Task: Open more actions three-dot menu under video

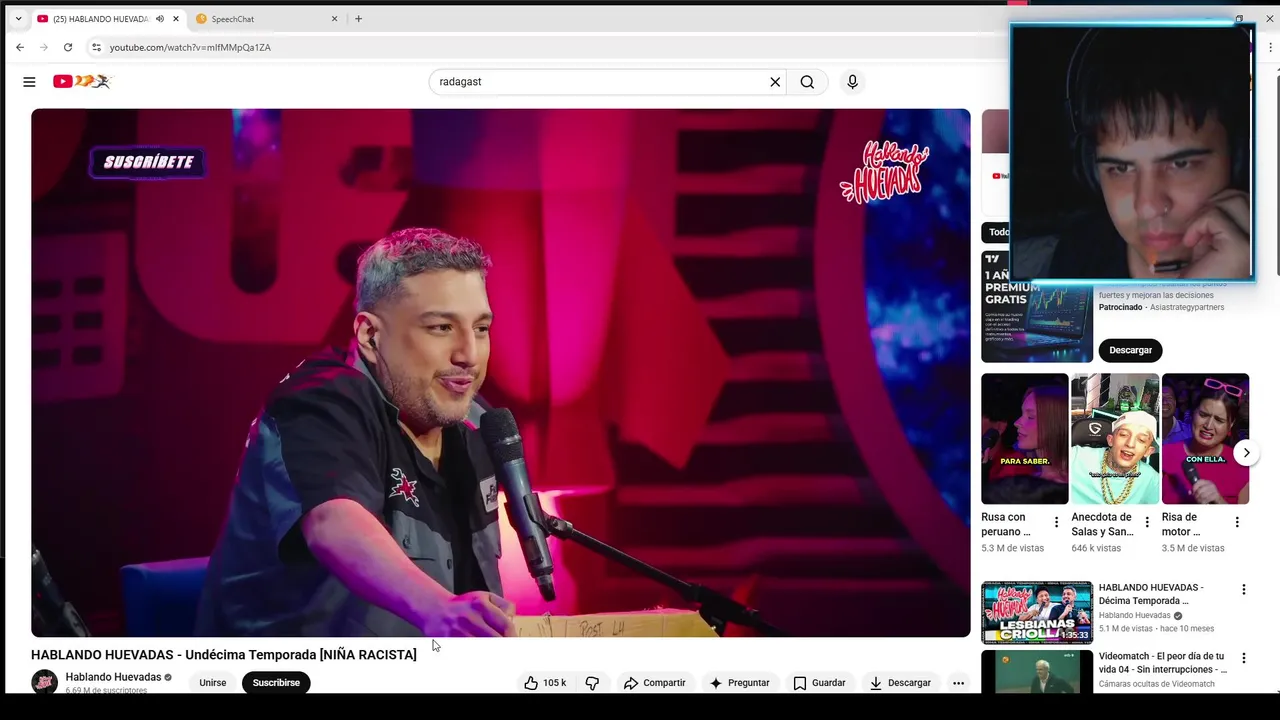Action: [958, 683]
